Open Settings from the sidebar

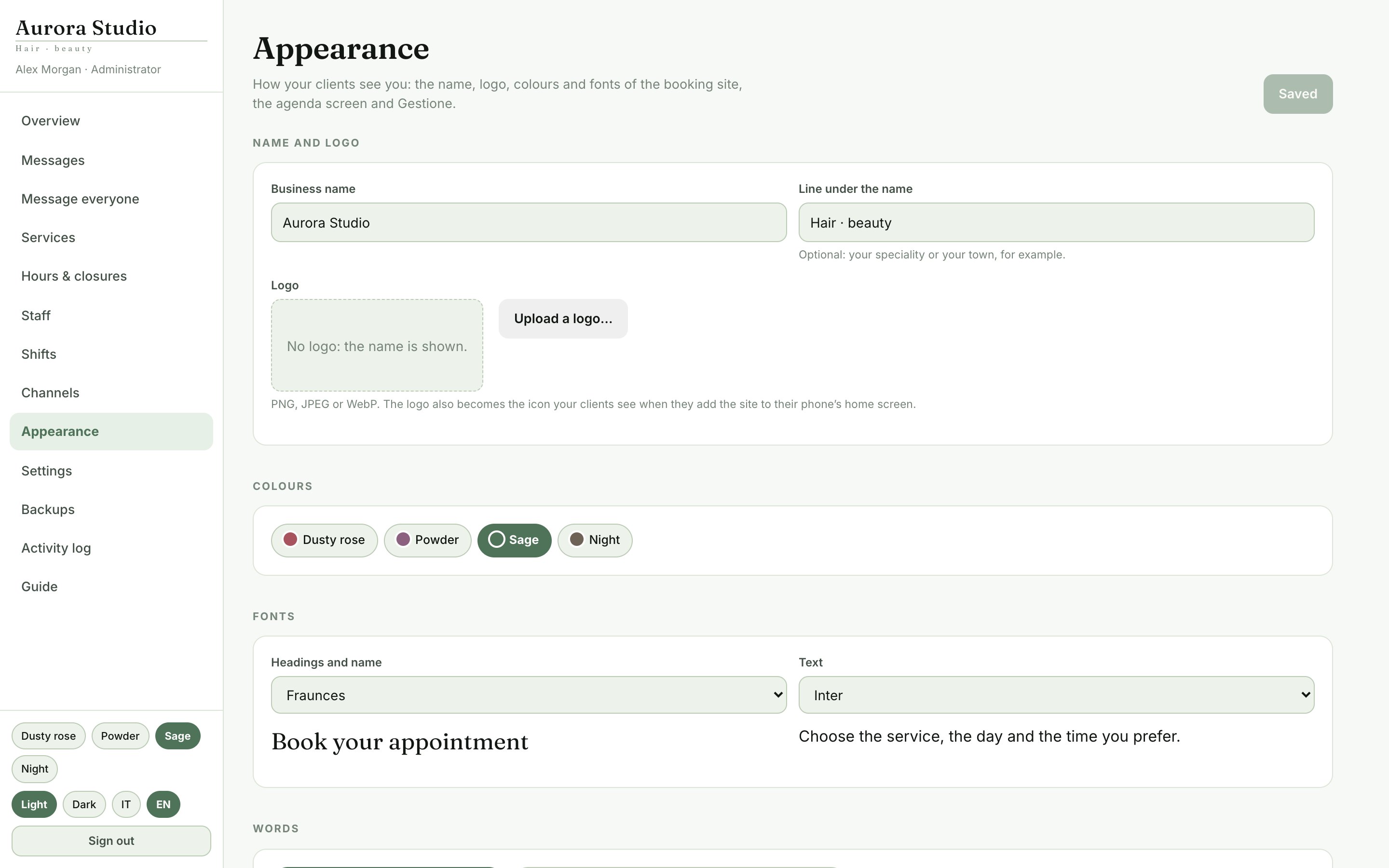click(x=111, y=471)
